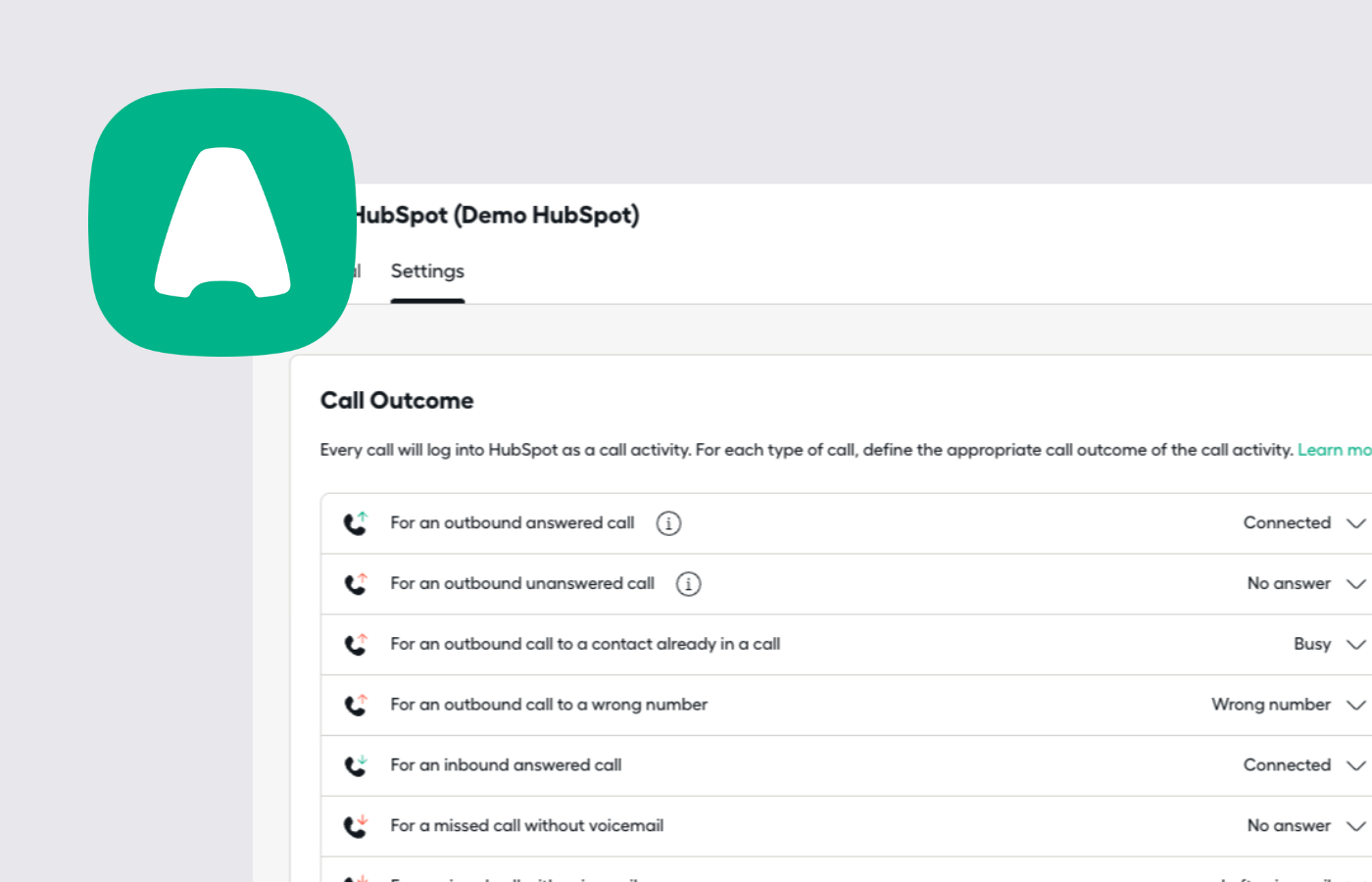Screen dimensions: 1372x882
Task: Click phone icon for wrong number call
Action: coord(356,706)
